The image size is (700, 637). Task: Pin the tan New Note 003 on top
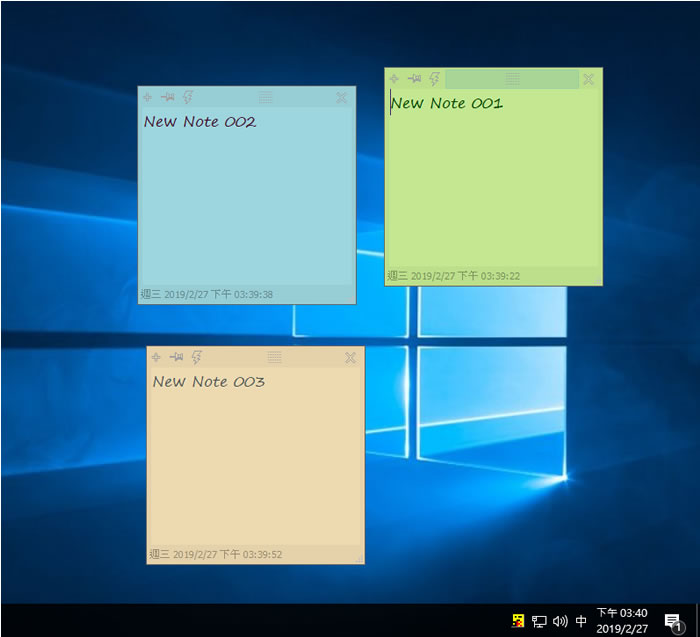click(x=176, y=357)
